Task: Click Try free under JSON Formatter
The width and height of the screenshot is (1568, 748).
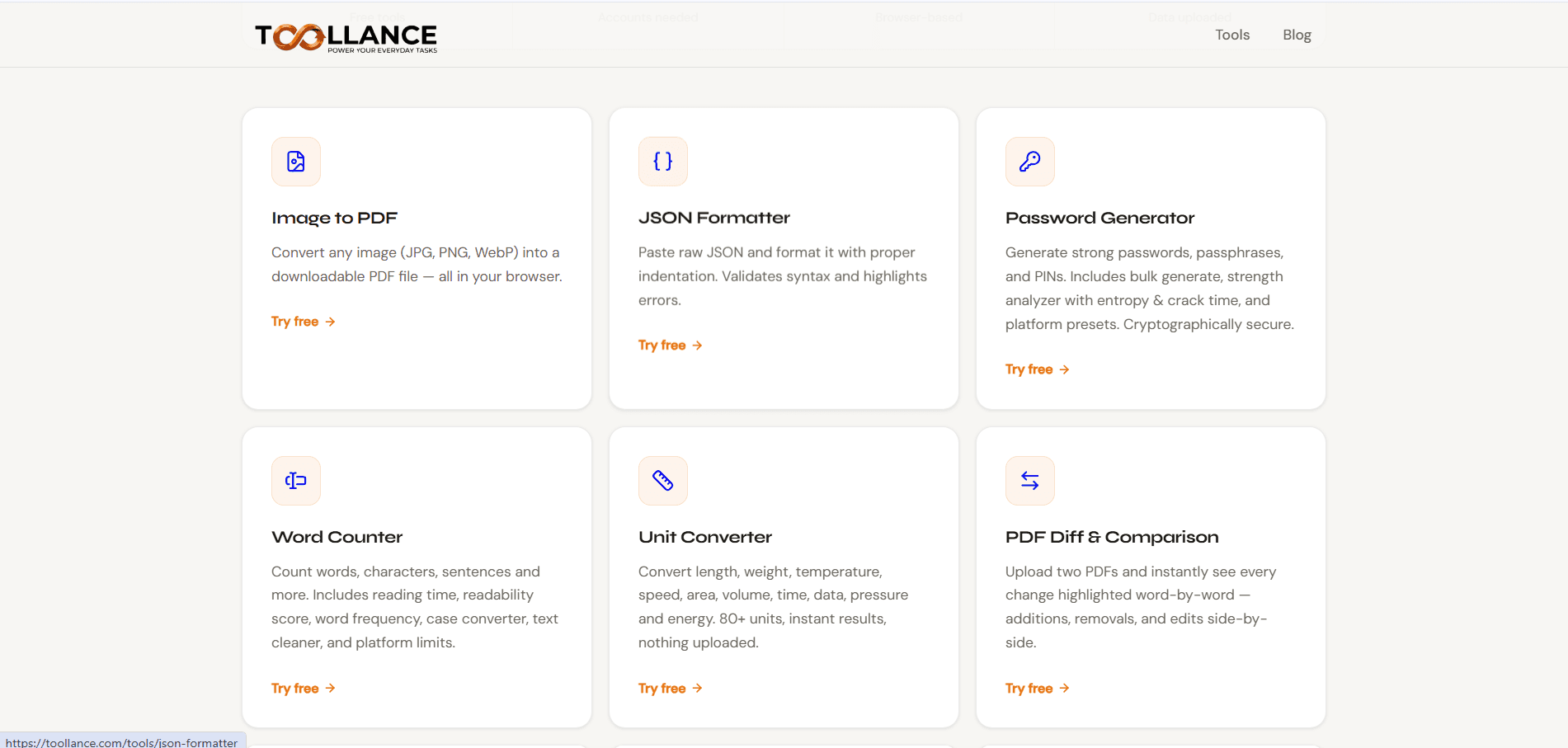Action: [x=671, y=346]
